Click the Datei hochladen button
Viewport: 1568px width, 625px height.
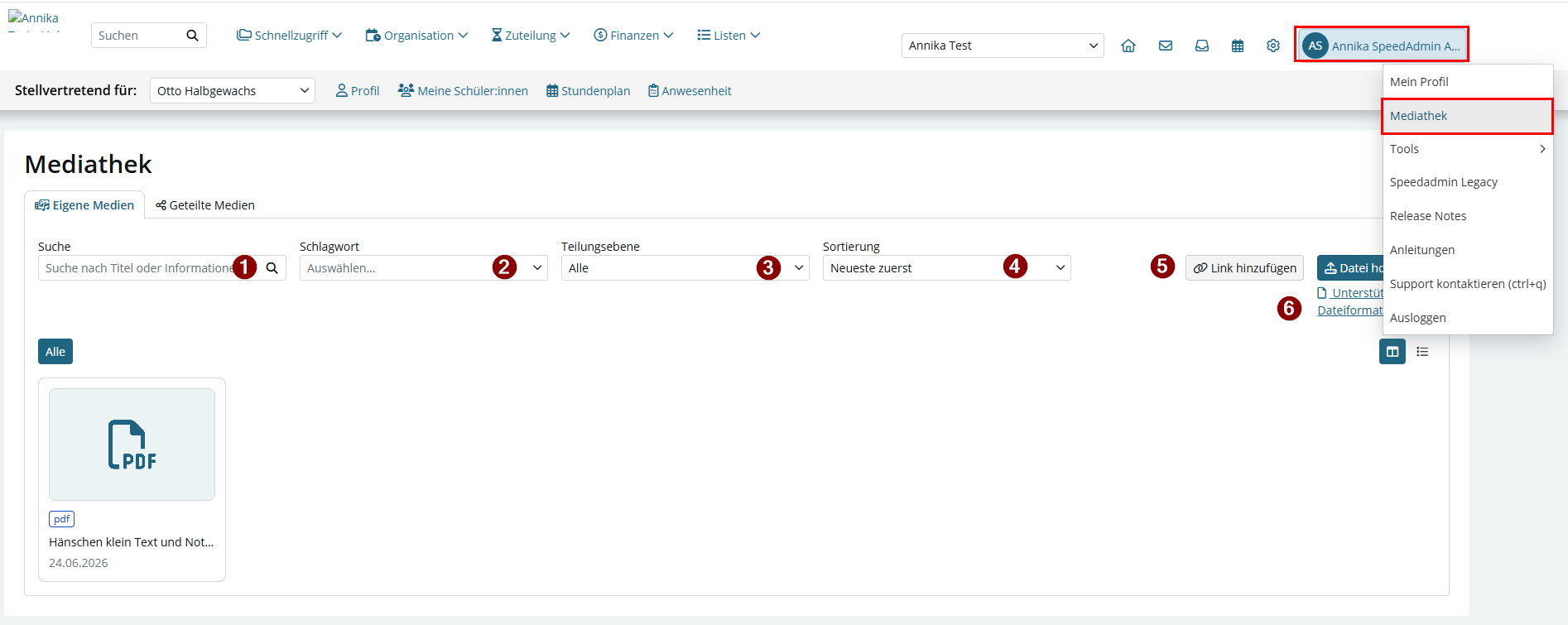point(1350,268)
